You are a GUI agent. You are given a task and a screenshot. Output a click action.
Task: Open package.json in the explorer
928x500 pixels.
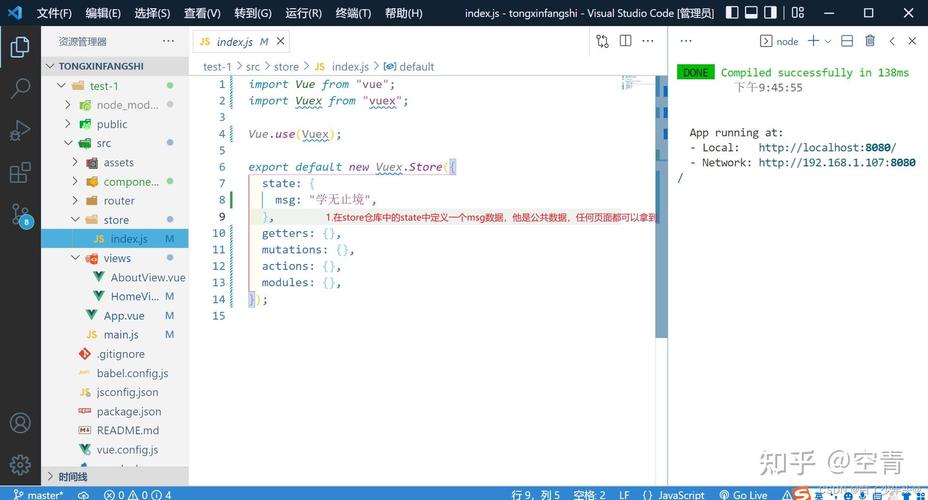pos(115,411)
